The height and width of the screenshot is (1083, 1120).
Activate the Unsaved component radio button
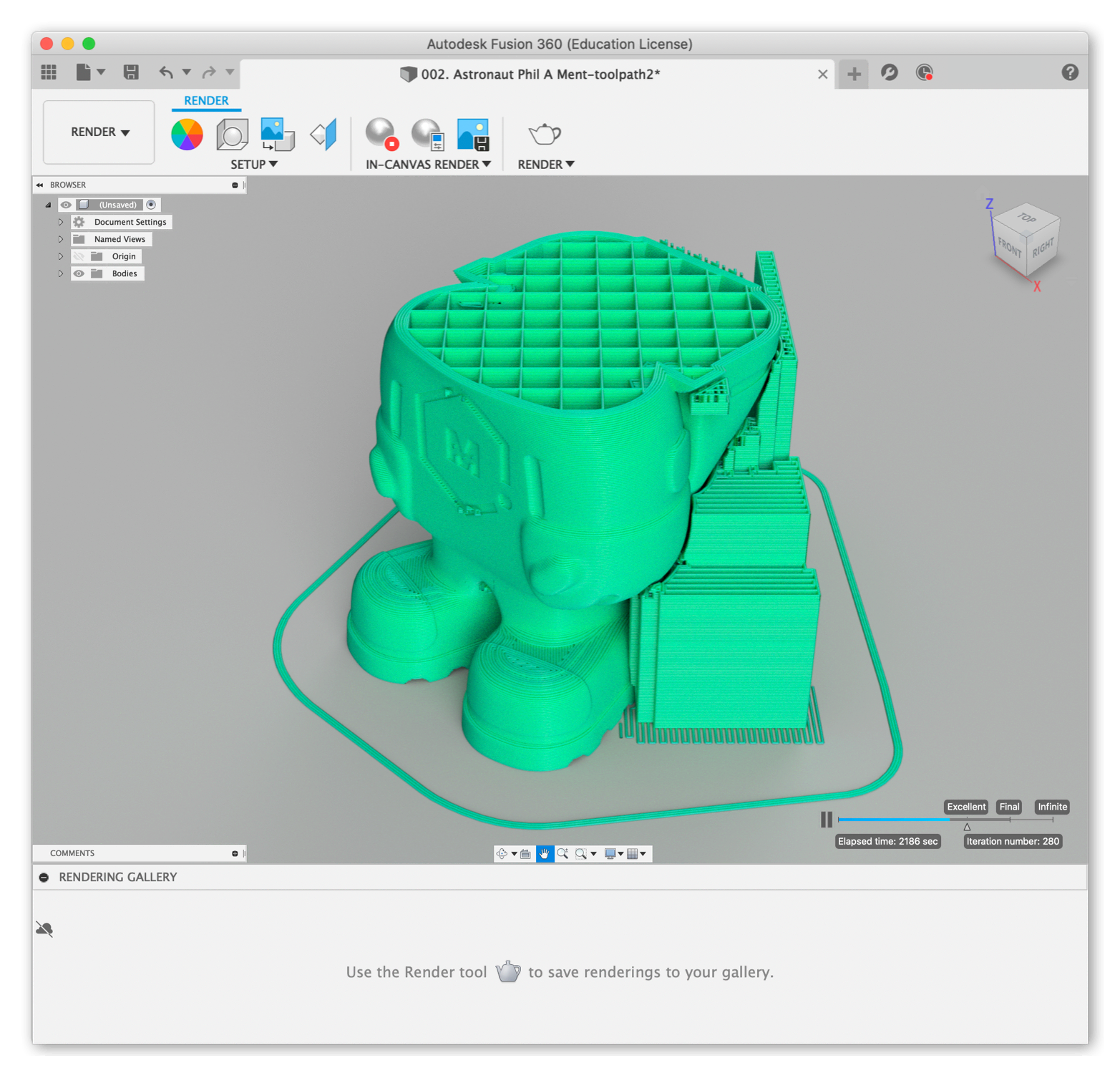click(x=151, y=205)
